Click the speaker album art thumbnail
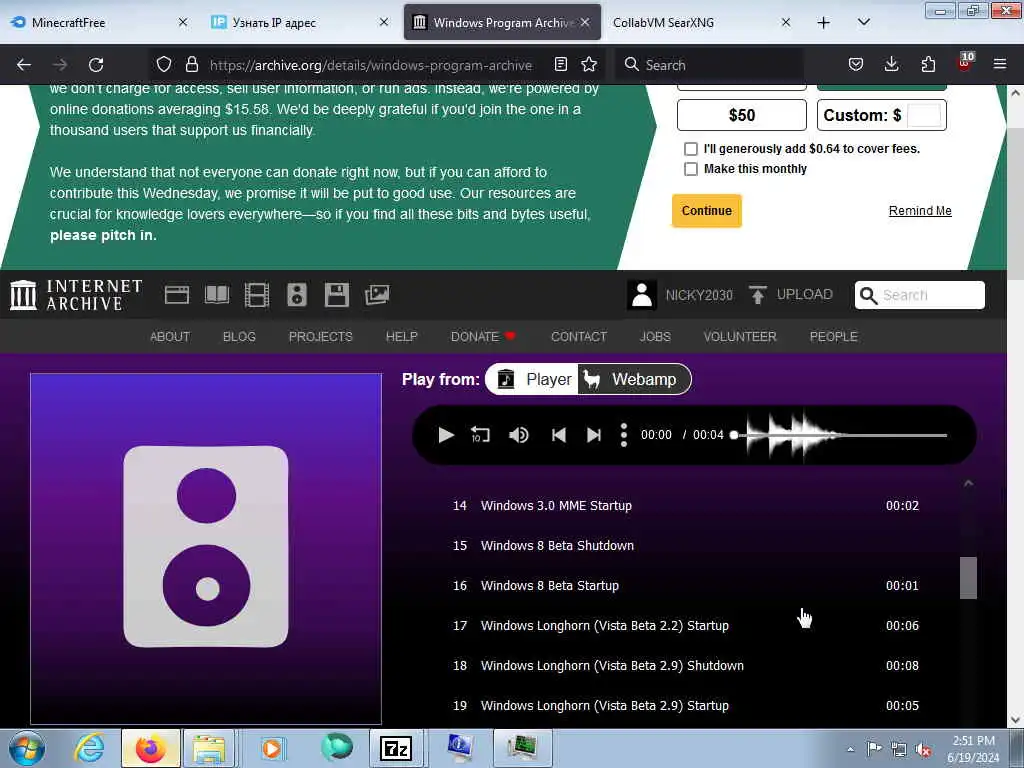 (x=206, y=549)
